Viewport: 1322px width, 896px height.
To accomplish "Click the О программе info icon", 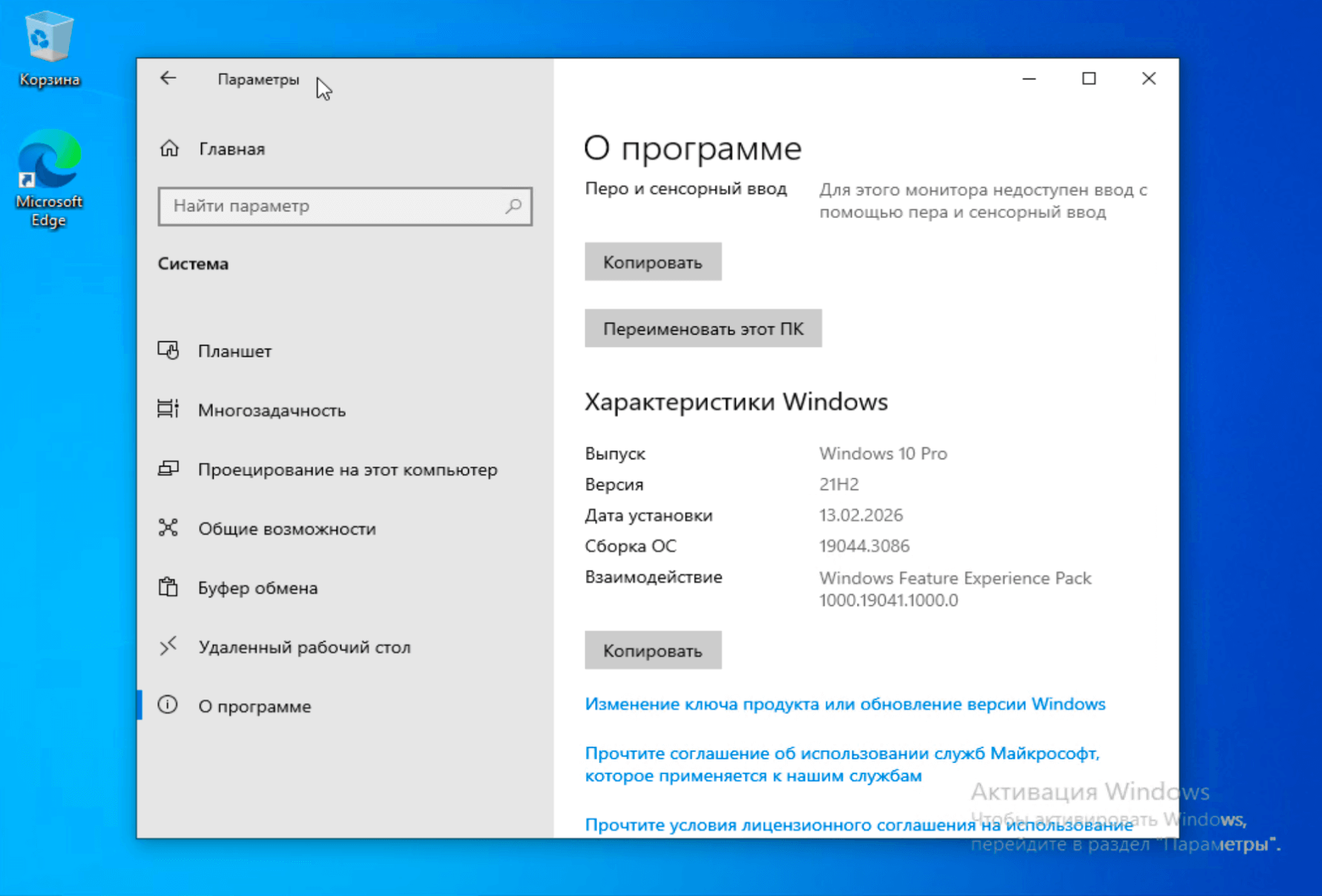I will click(x=168, y=705).
